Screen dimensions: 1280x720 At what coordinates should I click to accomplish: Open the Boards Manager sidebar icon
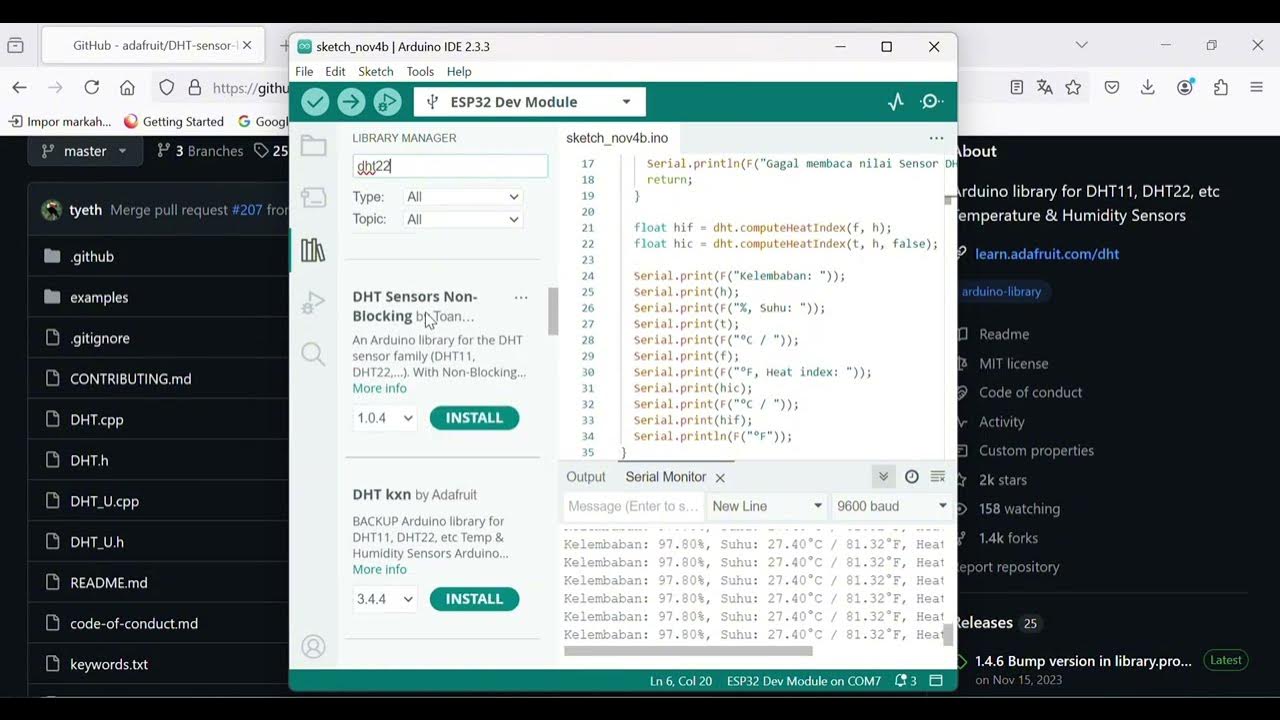(314, 197)
